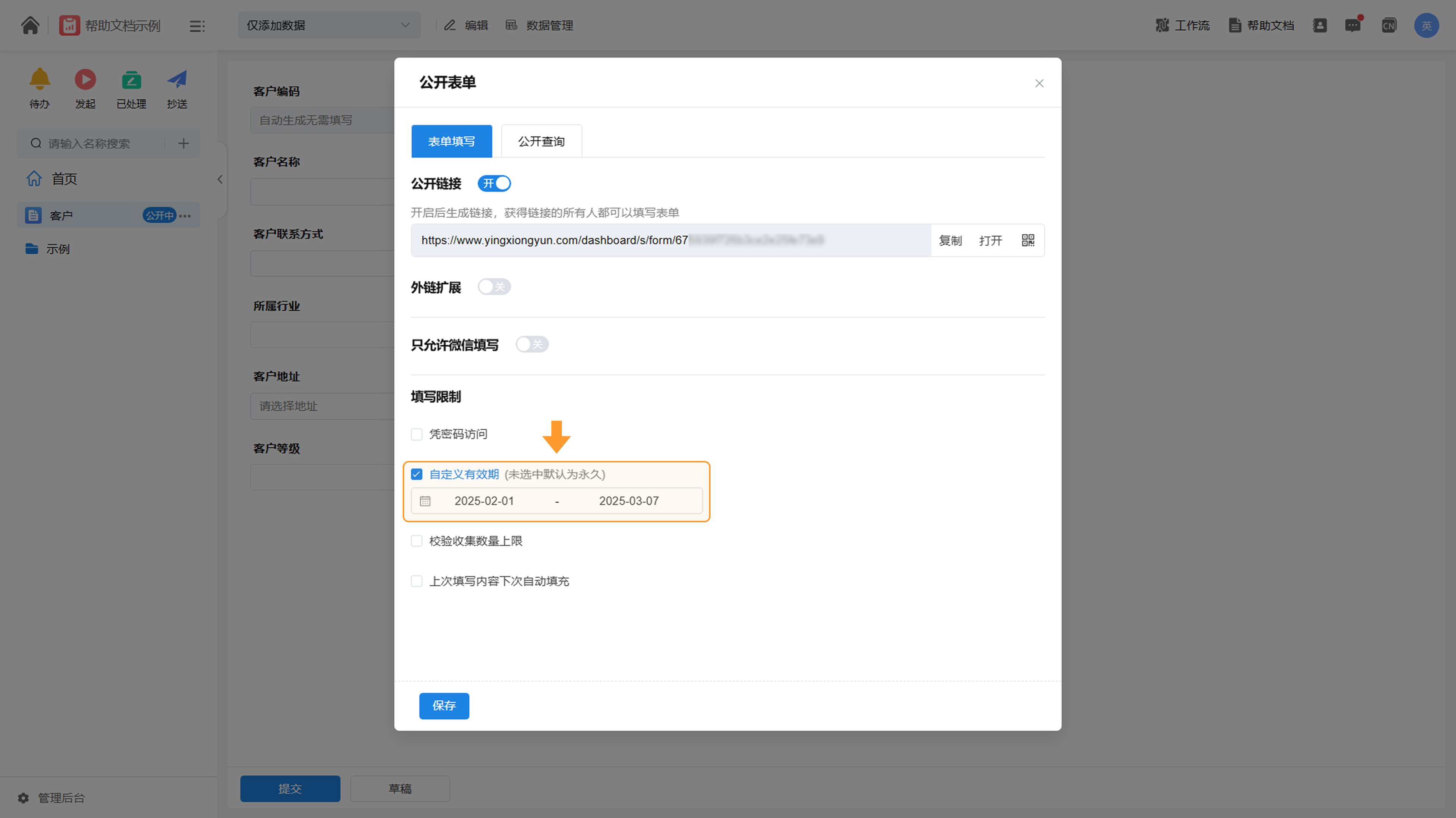
Task: Click the 保存 button
Action: tap(444, 705)
